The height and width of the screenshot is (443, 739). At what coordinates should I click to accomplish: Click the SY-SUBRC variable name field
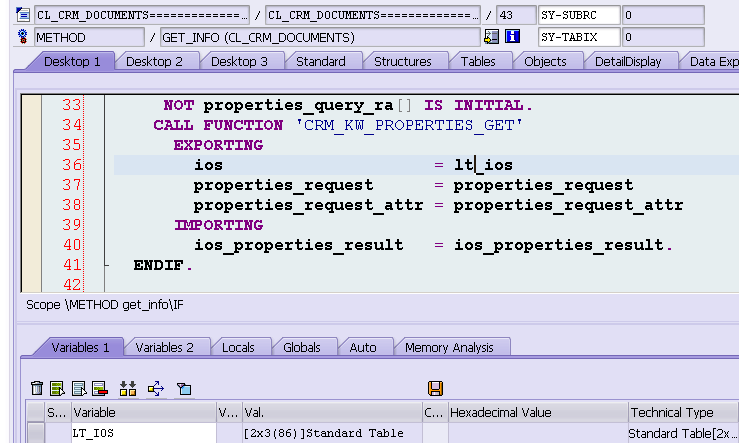(579, 15)
